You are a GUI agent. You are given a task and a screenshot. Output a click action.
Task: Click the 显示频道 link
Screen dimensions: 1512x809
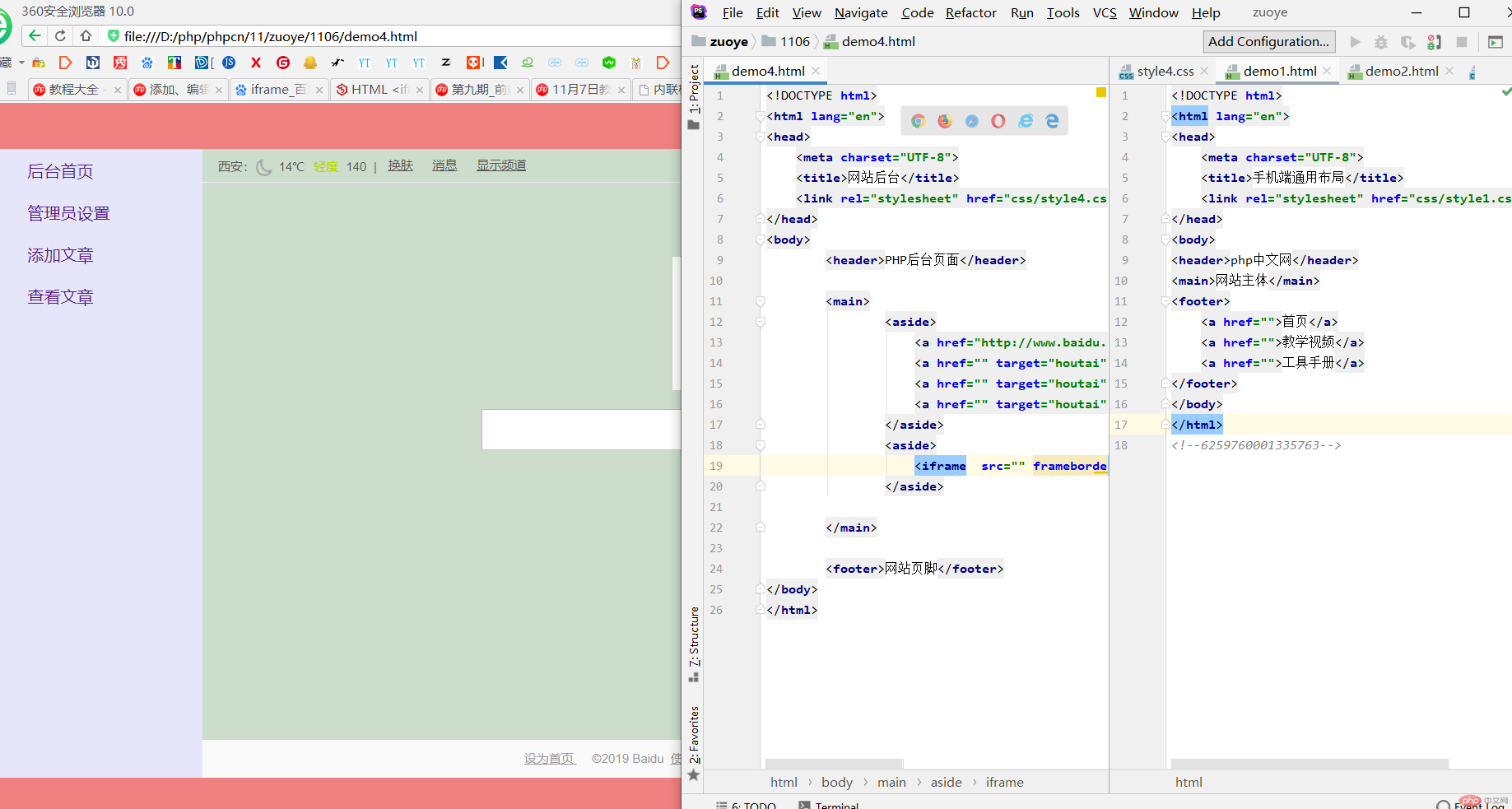pos(501,165)
